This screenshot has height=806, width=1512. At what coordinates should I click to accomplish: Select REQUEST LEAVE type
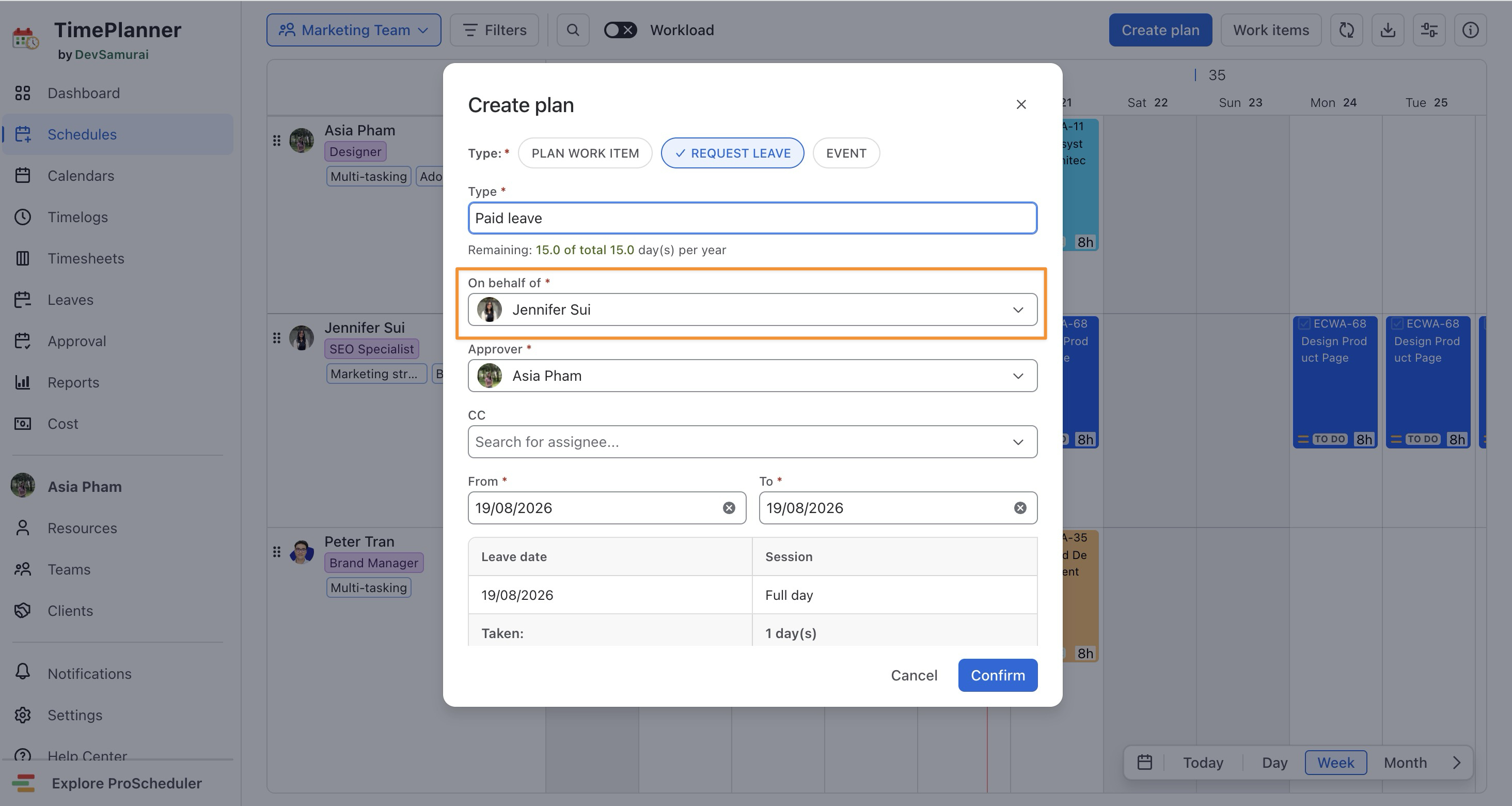733,153
